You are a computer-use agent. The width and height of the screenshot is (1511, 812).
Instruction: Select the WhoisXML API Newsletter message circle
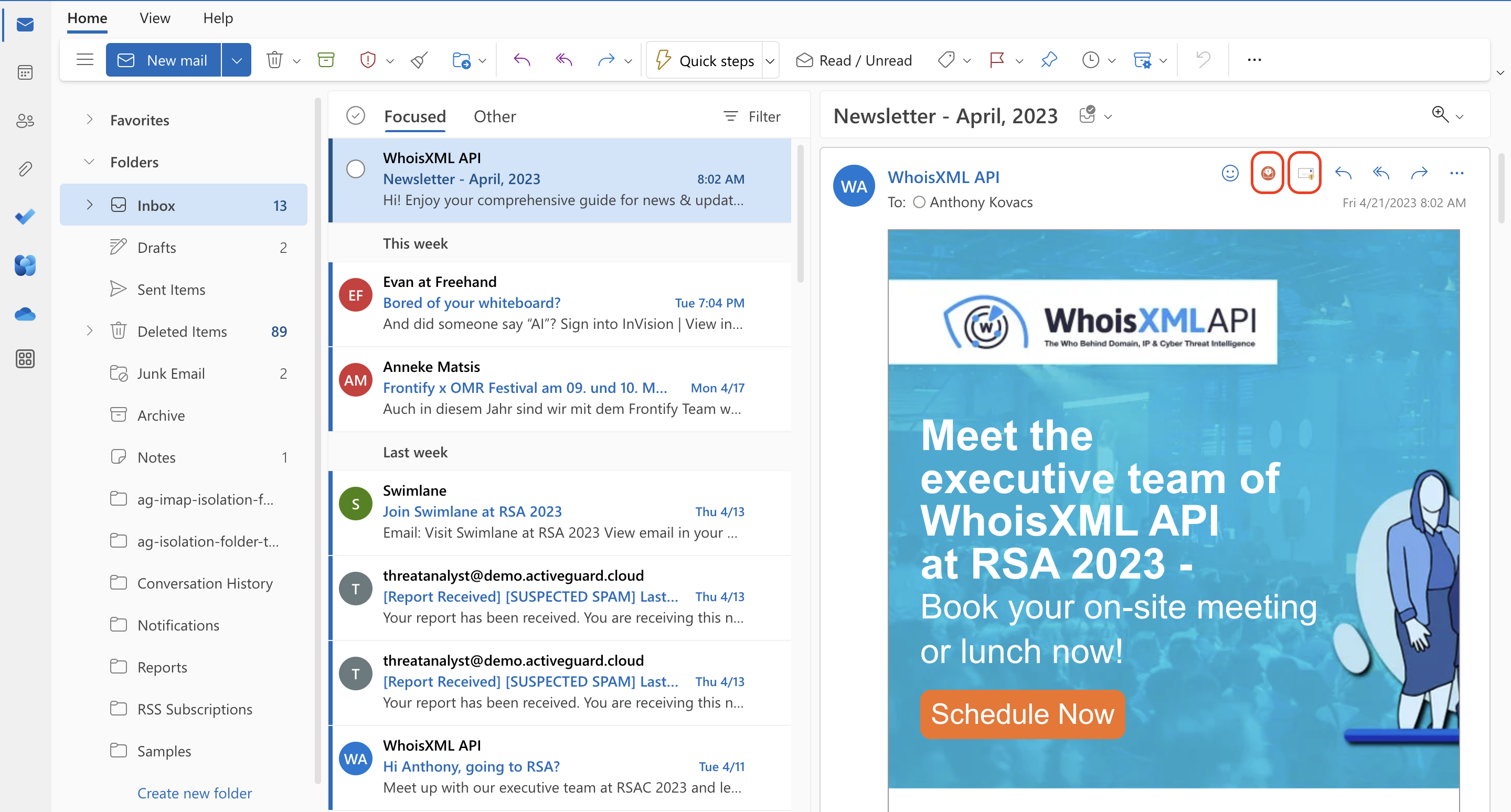click(356, 169)
